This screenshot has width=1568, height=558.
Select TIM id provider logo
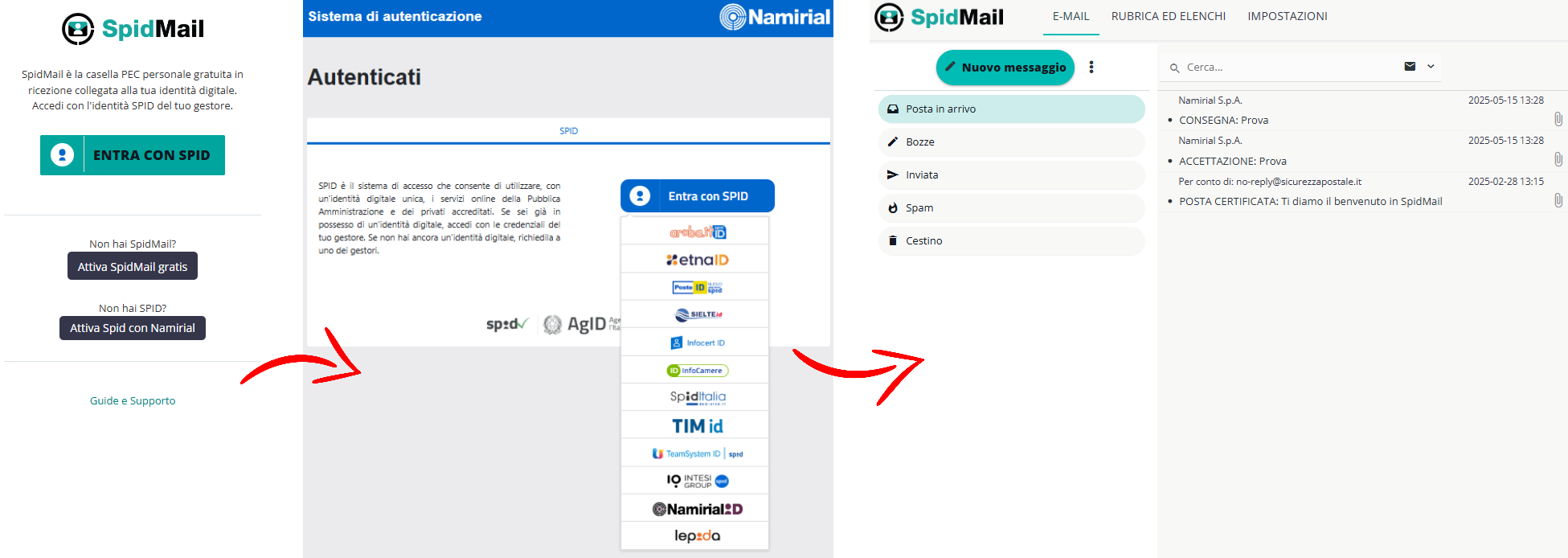696,426
